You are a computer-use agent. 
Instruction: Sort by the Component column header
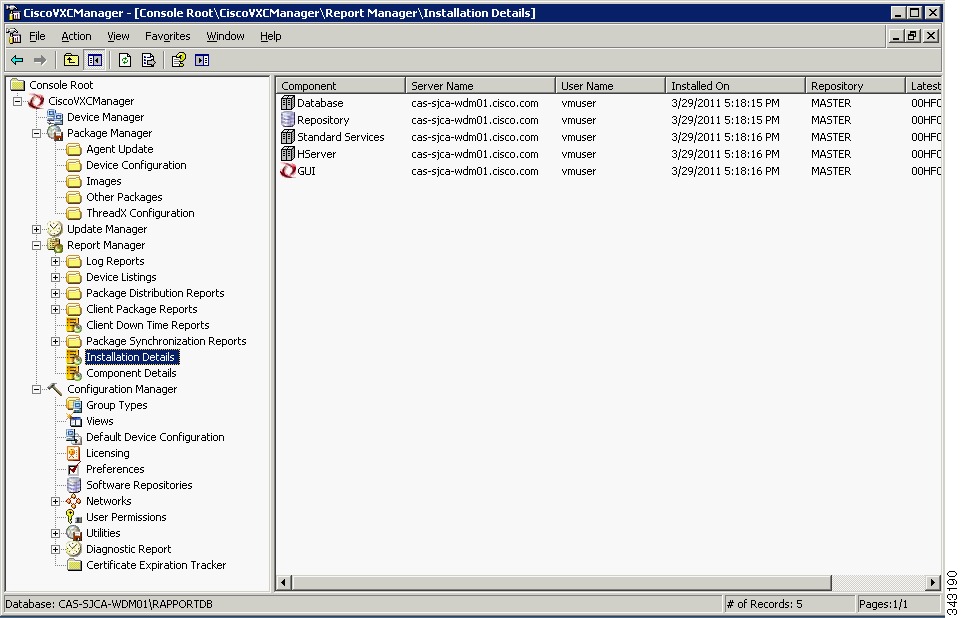pyautogui.click(x=341, y=86)
